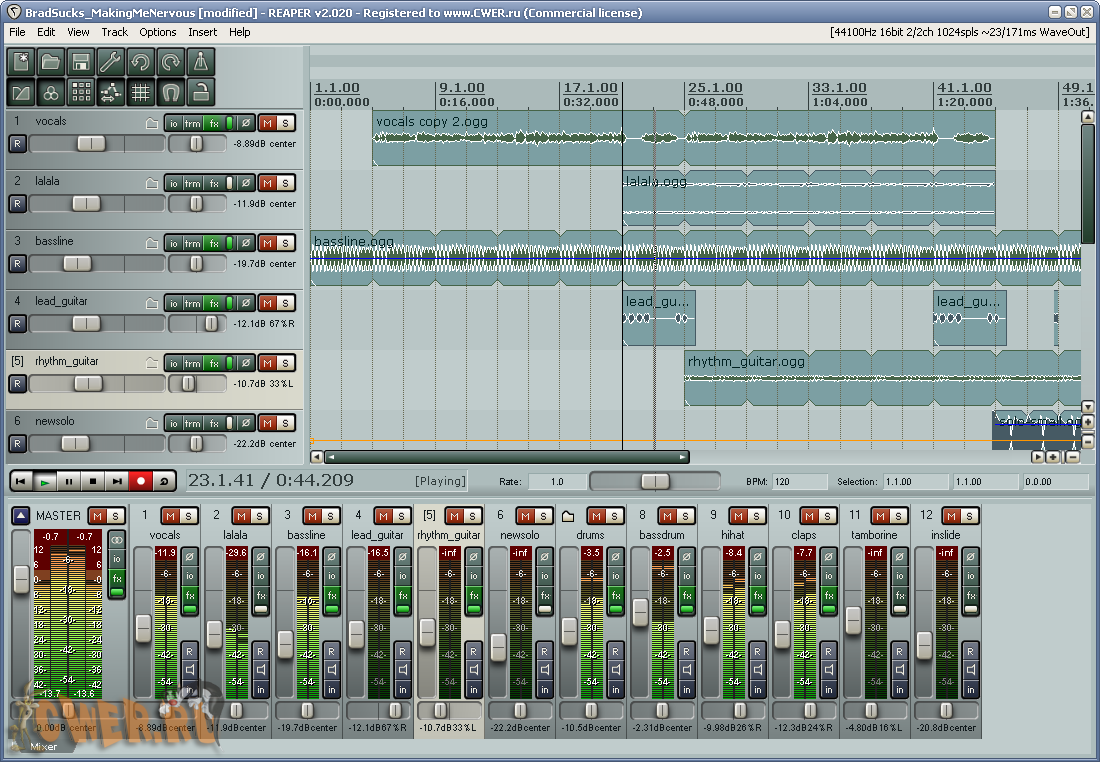Toggle the grid lines toolbar icon
Screen dimensions: 1100x762
coord(141,93)
